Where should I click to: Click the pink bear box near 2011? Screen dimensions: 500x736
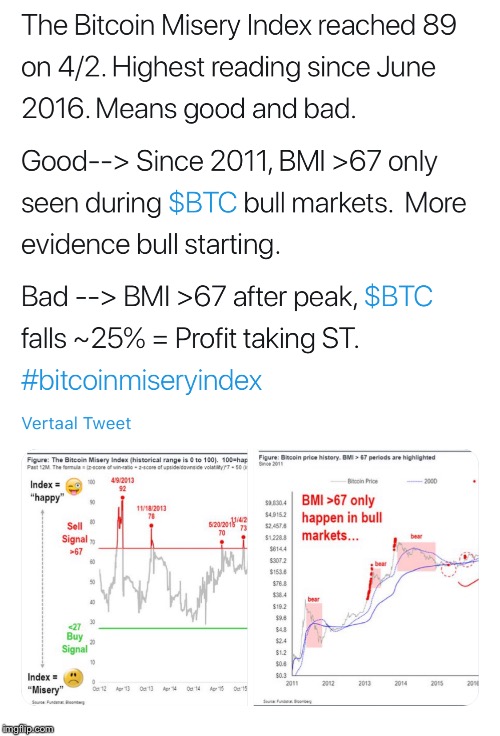point(314,625)
